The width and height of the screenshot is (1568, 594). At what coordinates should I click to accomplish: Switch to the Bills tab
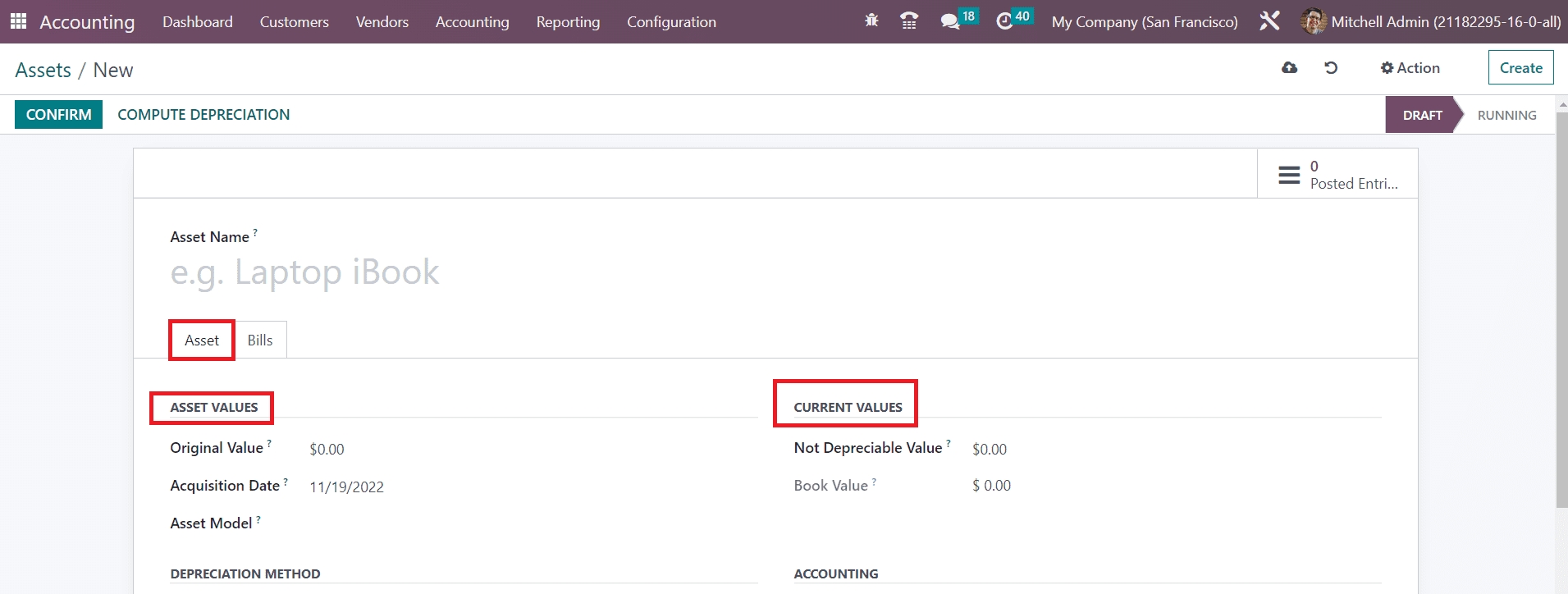point(260,340)
